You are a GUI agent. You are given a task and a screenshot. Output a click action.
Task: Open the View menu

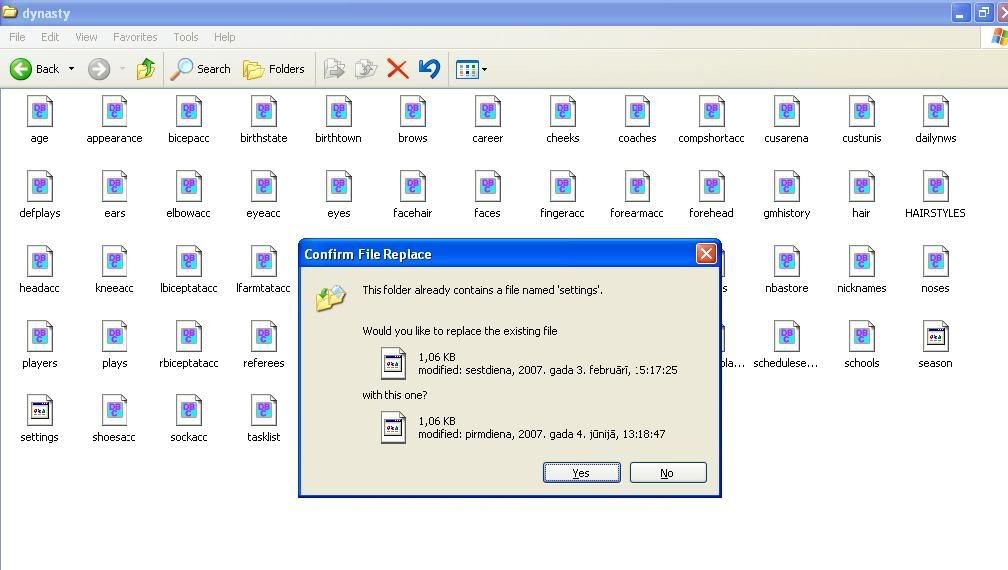coord(86,37)
